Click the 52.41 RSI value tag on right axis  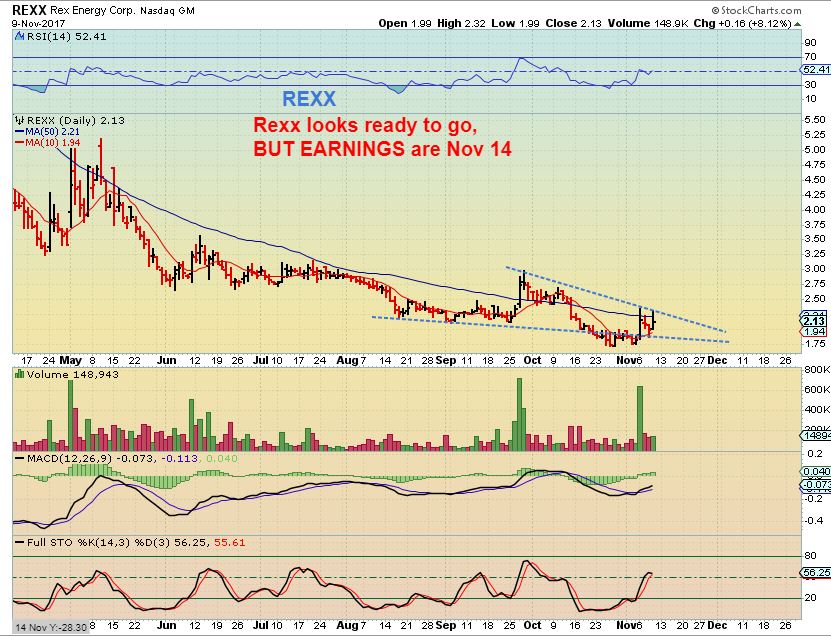tap(816, 69)
